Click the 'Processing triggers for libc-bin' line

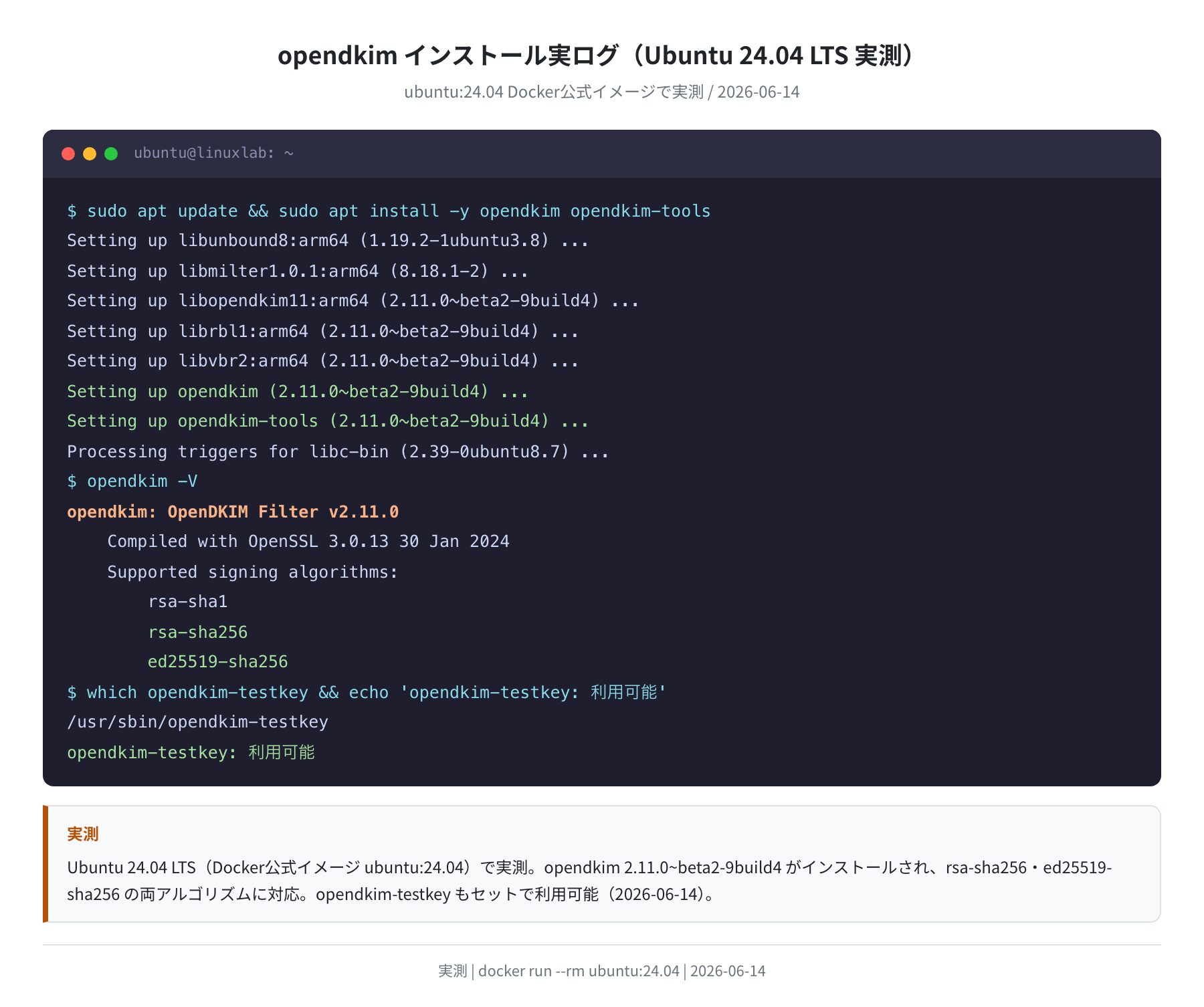[338, 451]
